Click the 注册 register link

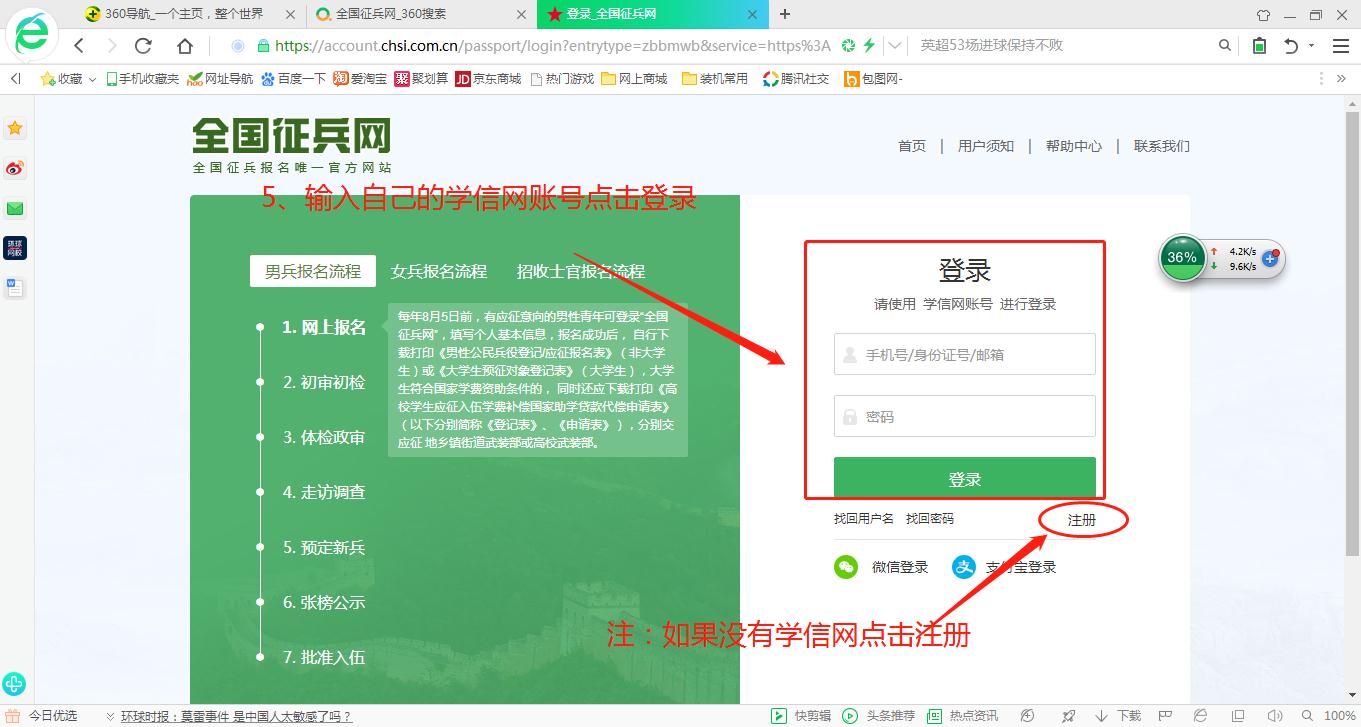1081,520
